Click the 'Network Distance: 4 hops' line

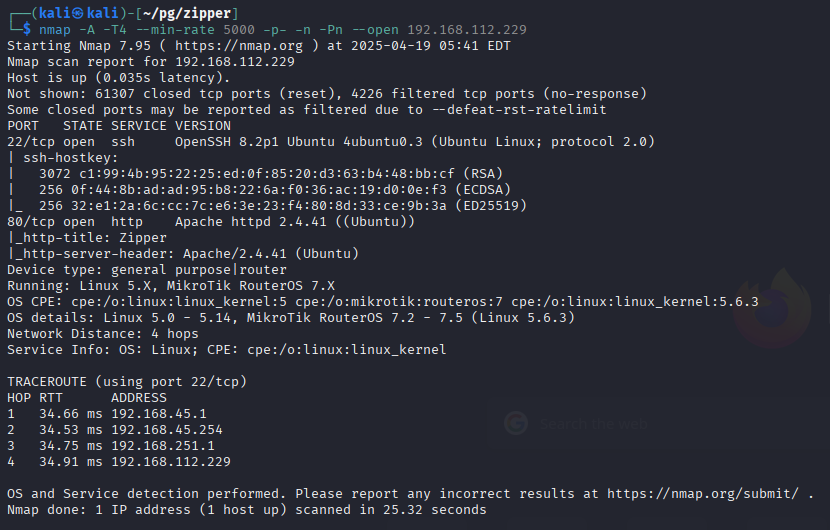click(103, 334)
